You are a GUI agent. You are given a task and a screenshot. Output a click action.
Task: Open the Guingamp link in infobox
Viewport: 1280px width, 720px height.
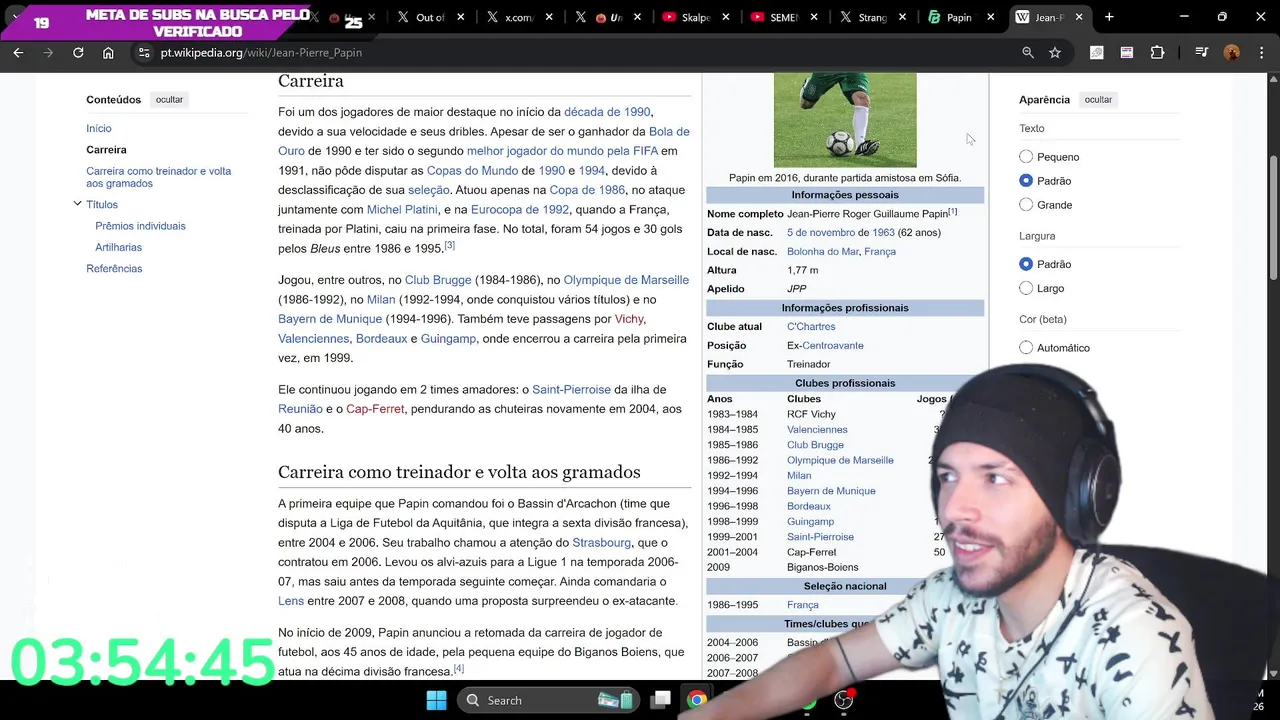(810, 521)
